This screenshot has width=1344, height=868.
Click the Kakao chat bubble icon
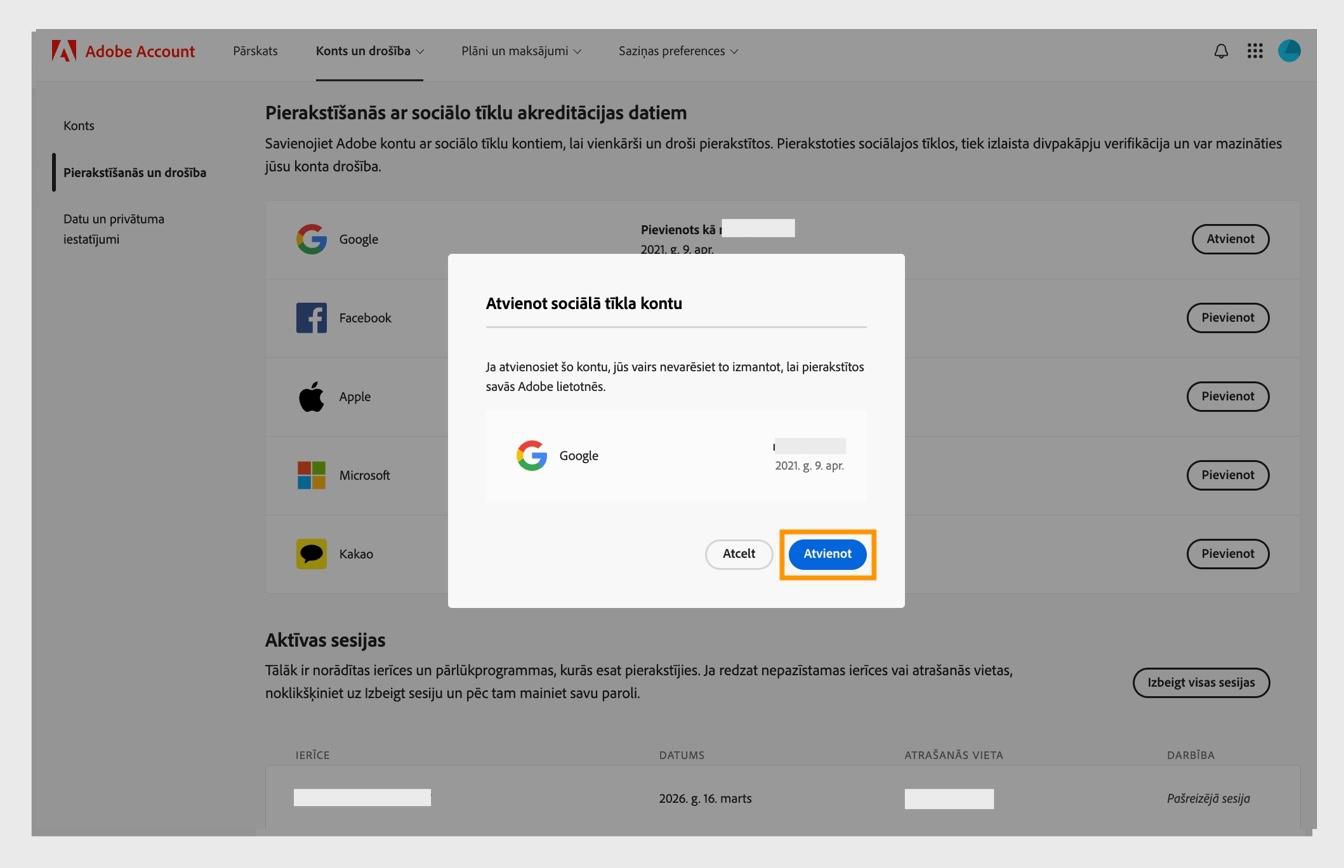click(311, 553)
